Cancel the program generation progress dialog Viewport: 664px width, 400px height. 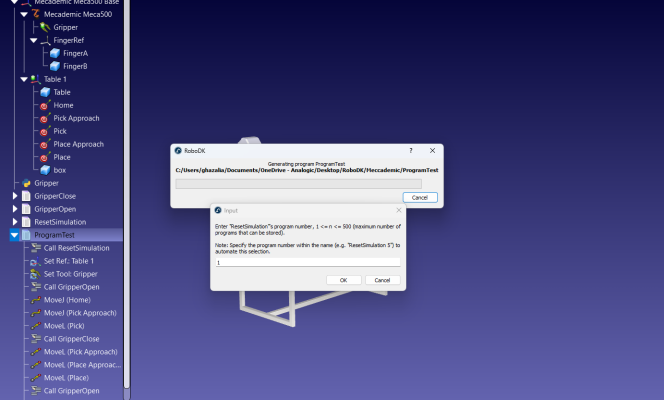(x=420, y=198)
